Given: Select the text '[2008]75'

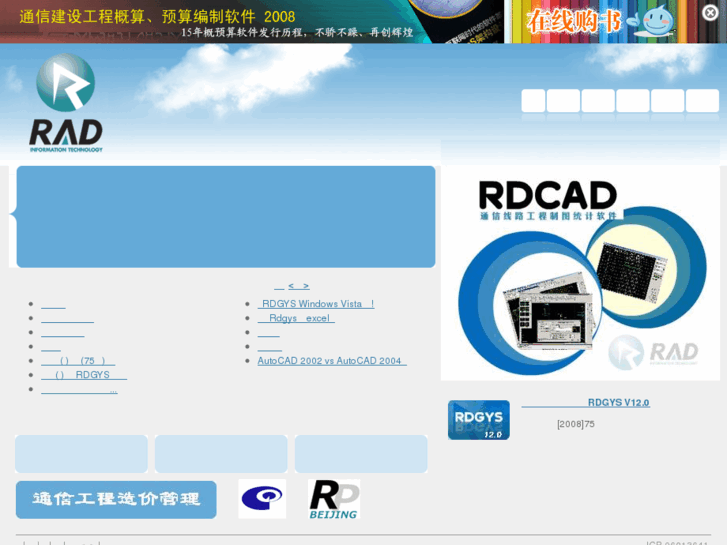Looking at the screenshot, I should click(x=576, y=424).
